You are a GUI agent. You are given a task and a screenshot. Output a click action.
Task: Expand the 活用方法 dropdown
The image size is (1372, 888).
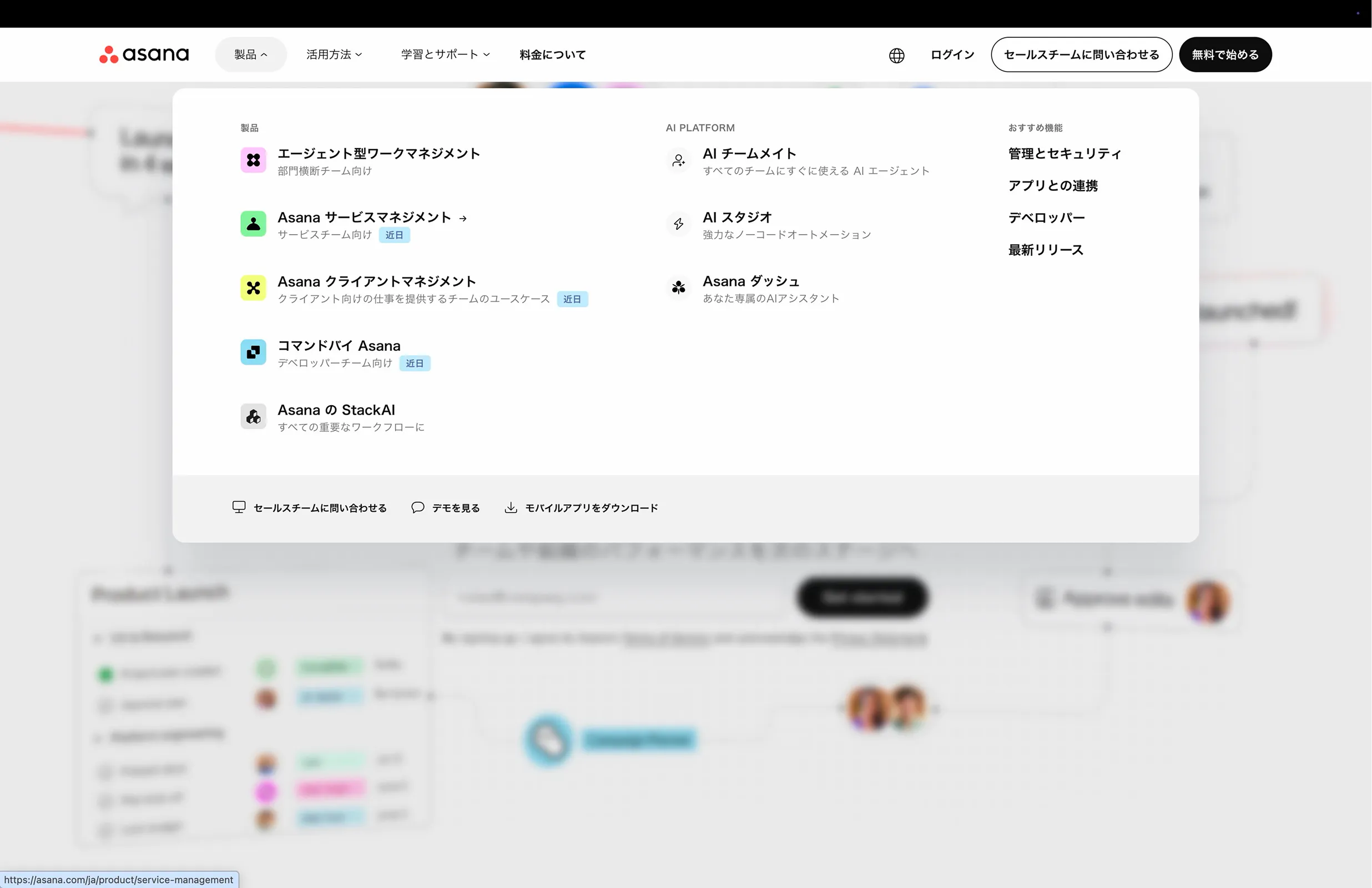(334, 55)
